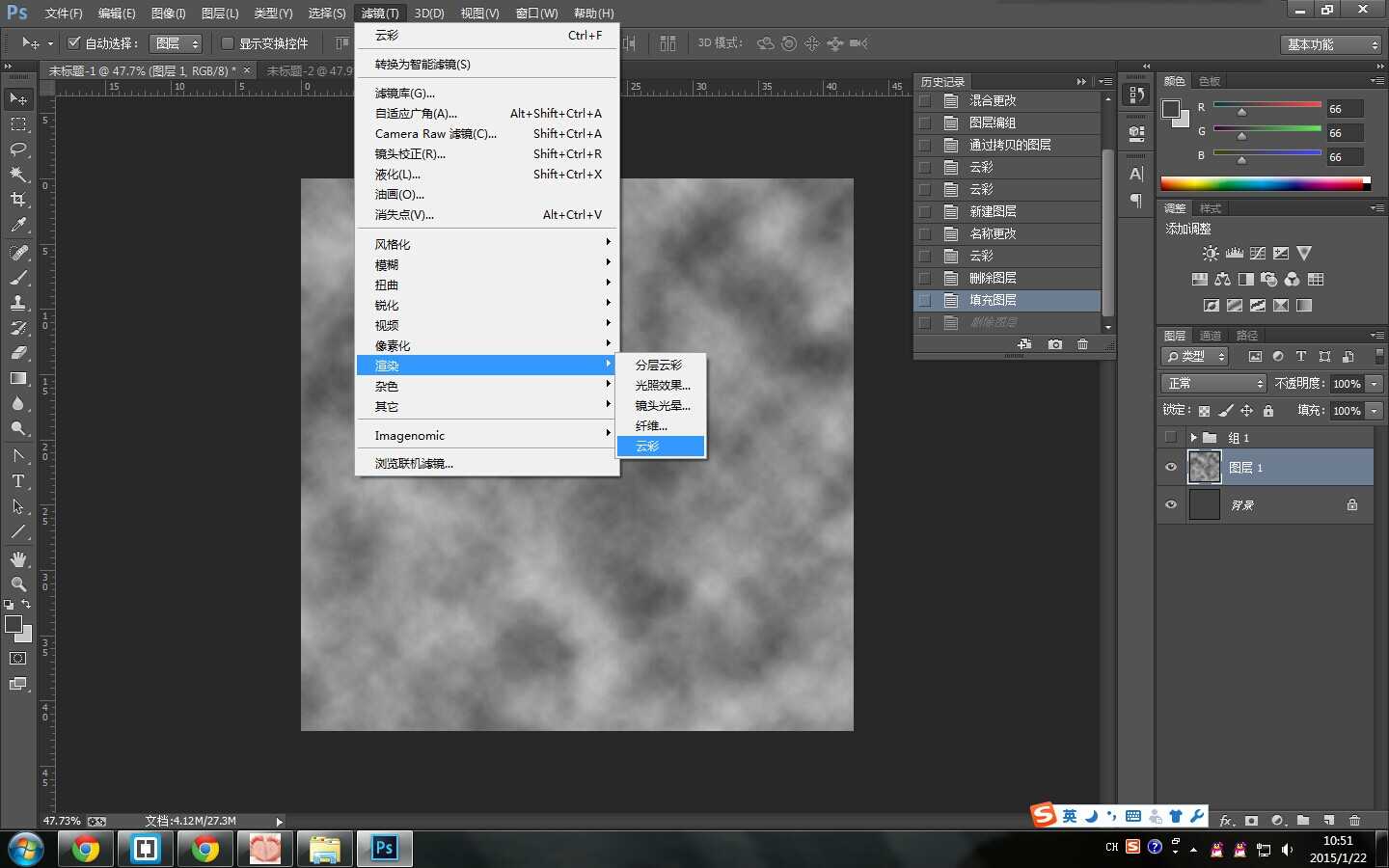Choose 分层云彩 in the submenu
Screen dimensions: 1389x868
tap(662, 366)
